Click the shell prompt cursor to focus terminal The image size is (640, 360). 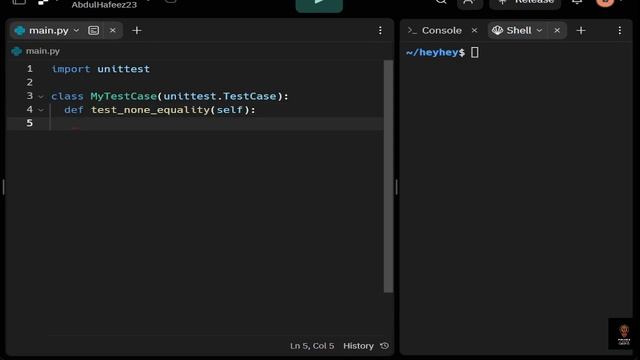pos(475,52)
